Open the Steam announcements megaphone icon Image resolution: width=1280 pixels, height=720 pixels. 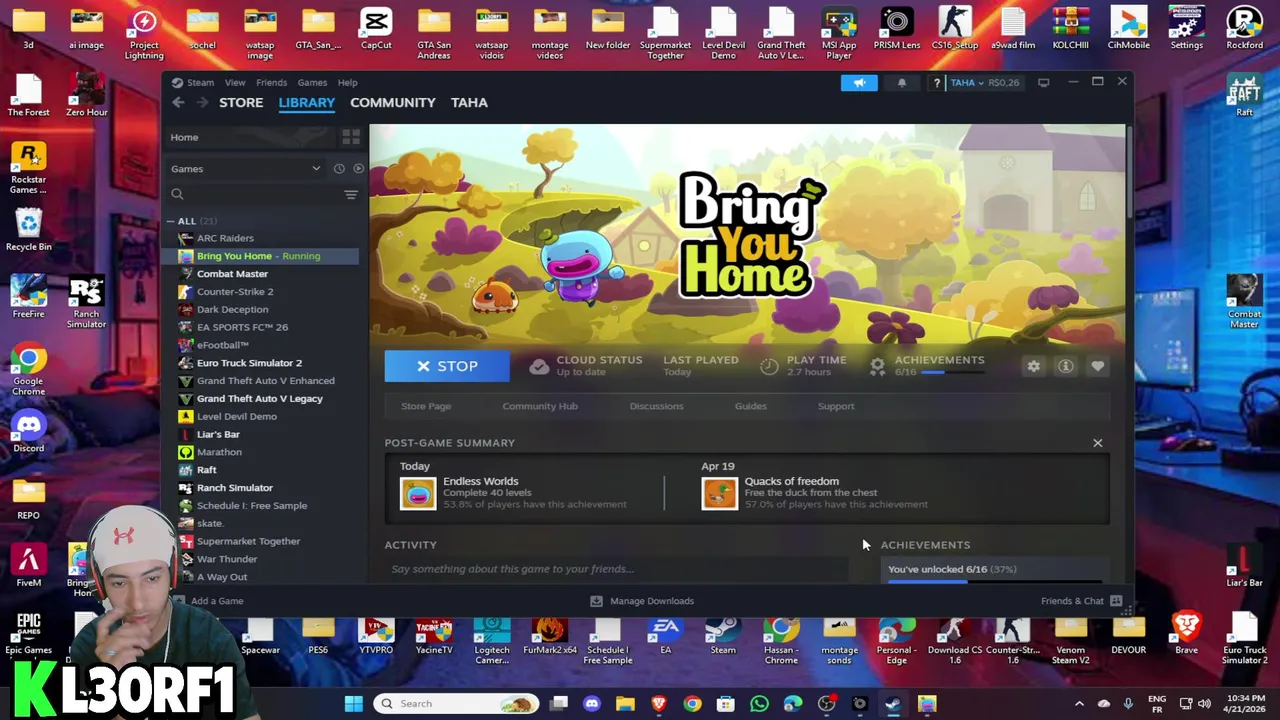point(859,83)
